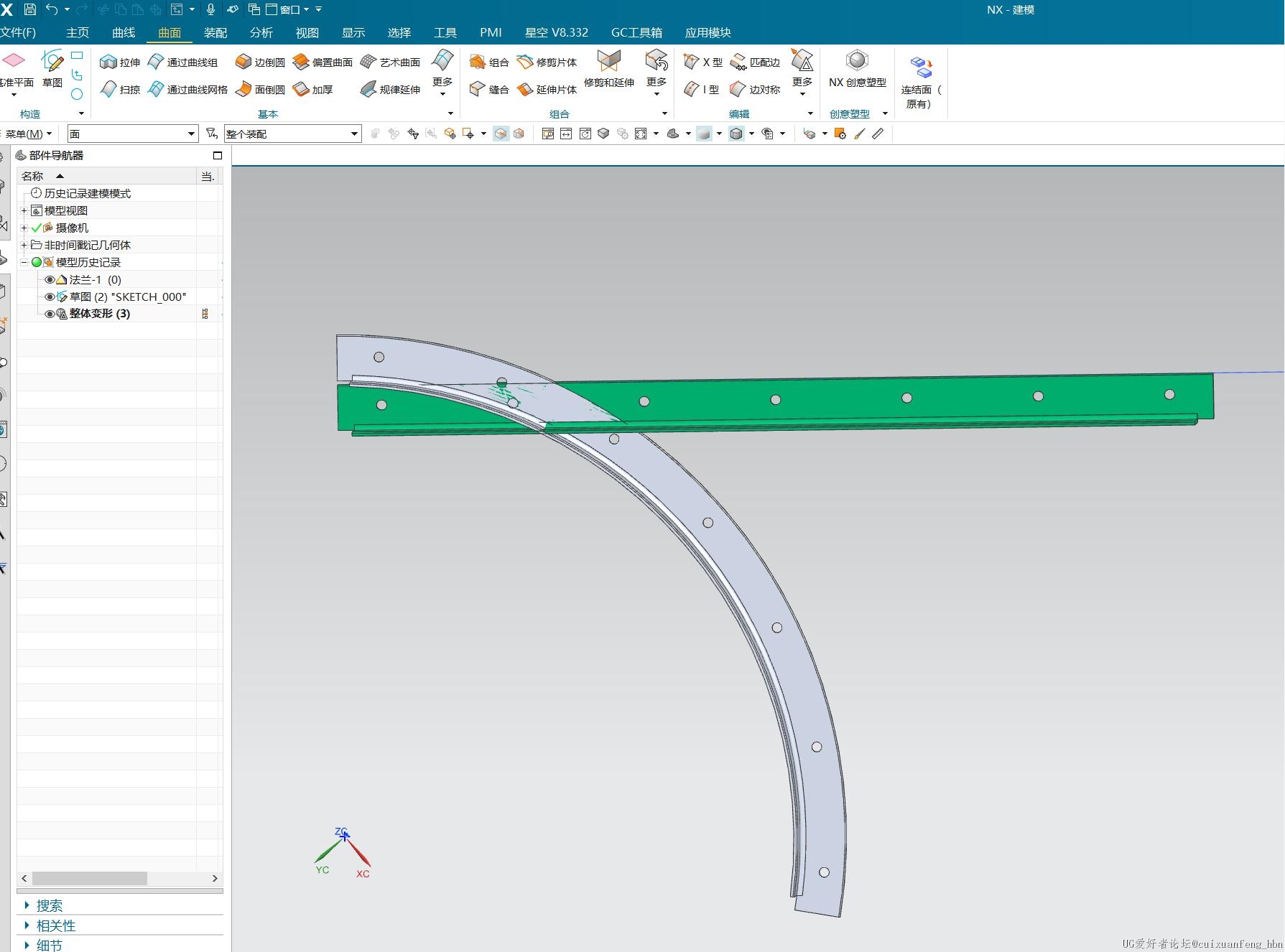This screenshot has height=952, width=1285.
Task: Collapse the 模型历史记录 node
Action: 24,263
